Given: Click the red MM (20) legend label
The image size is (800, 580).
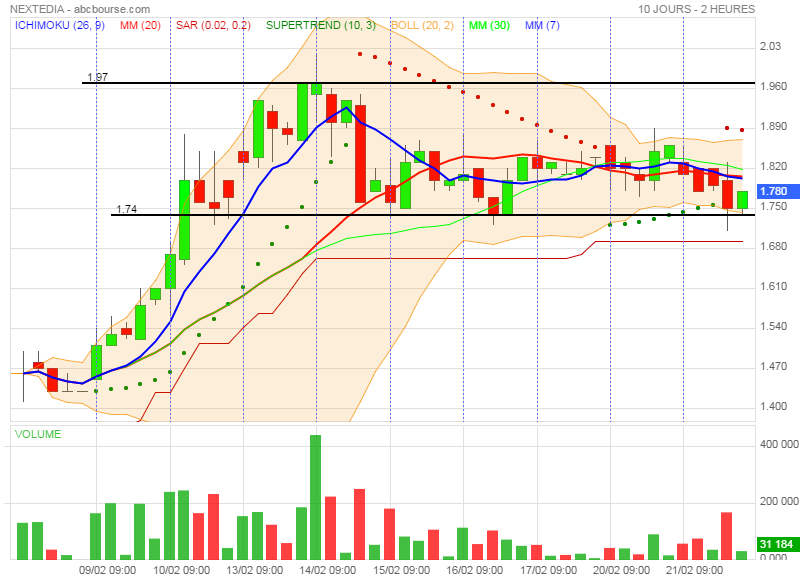Looking at the screenshot, I should point(140,25).
